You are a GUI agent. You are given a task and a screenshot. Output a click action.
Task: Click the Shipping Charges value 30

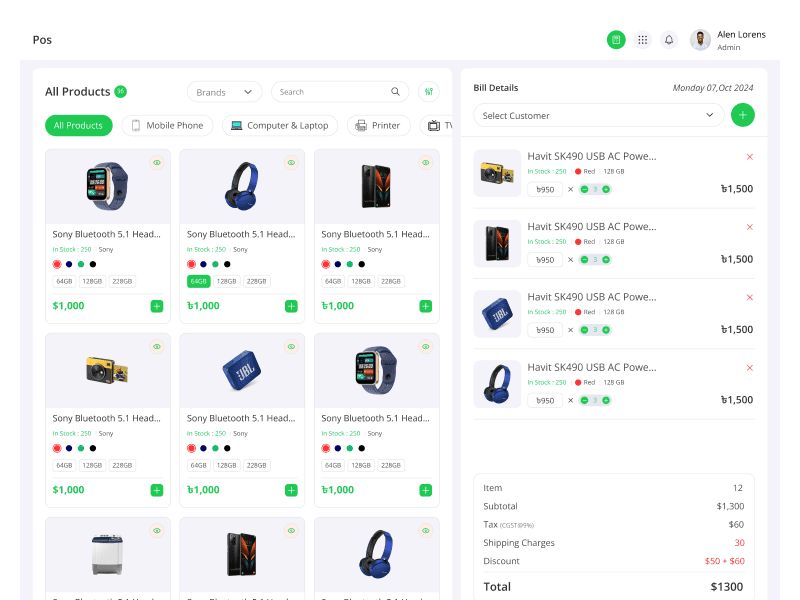739,543
